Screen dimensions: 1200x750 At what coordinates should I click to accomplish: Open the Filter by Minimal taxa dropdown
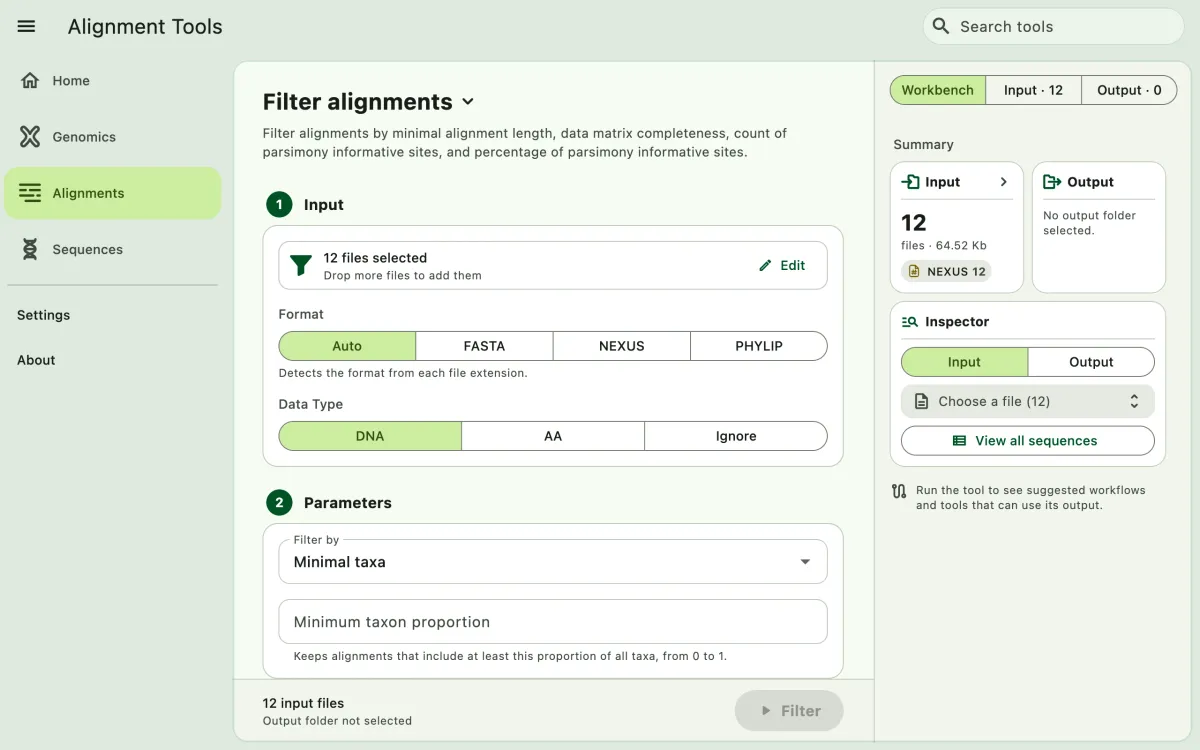(553, 562)
